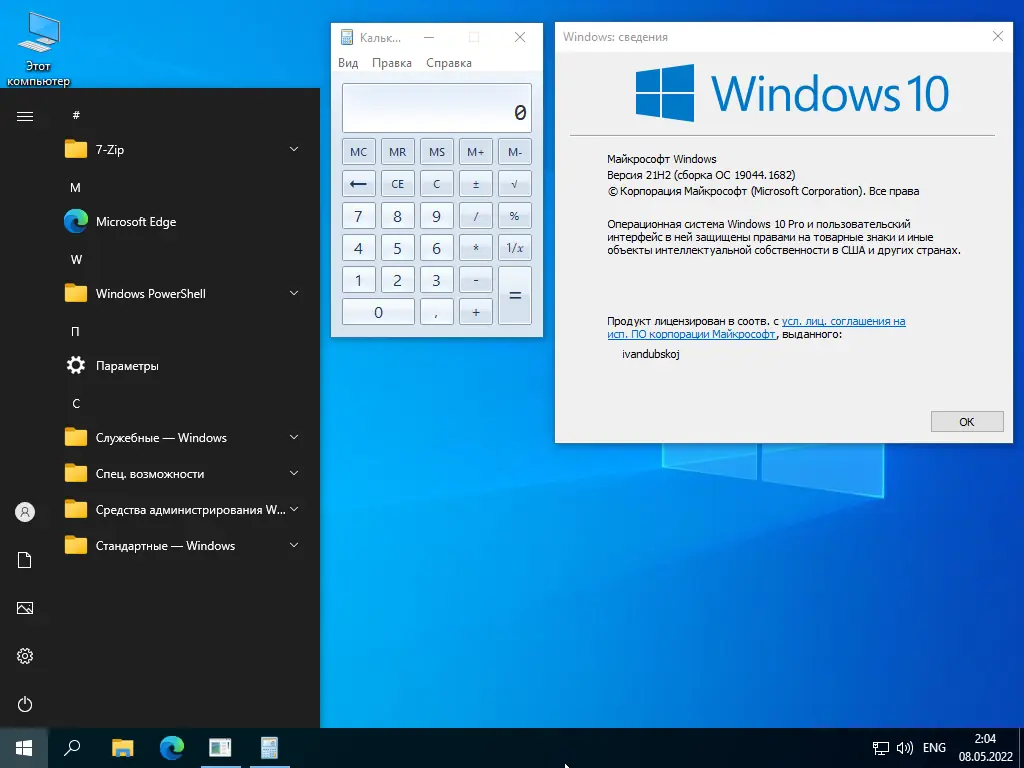Click the volume speaker icon in system tray
This screenshot has width=1024, height=768.
(x=904, y=747)
